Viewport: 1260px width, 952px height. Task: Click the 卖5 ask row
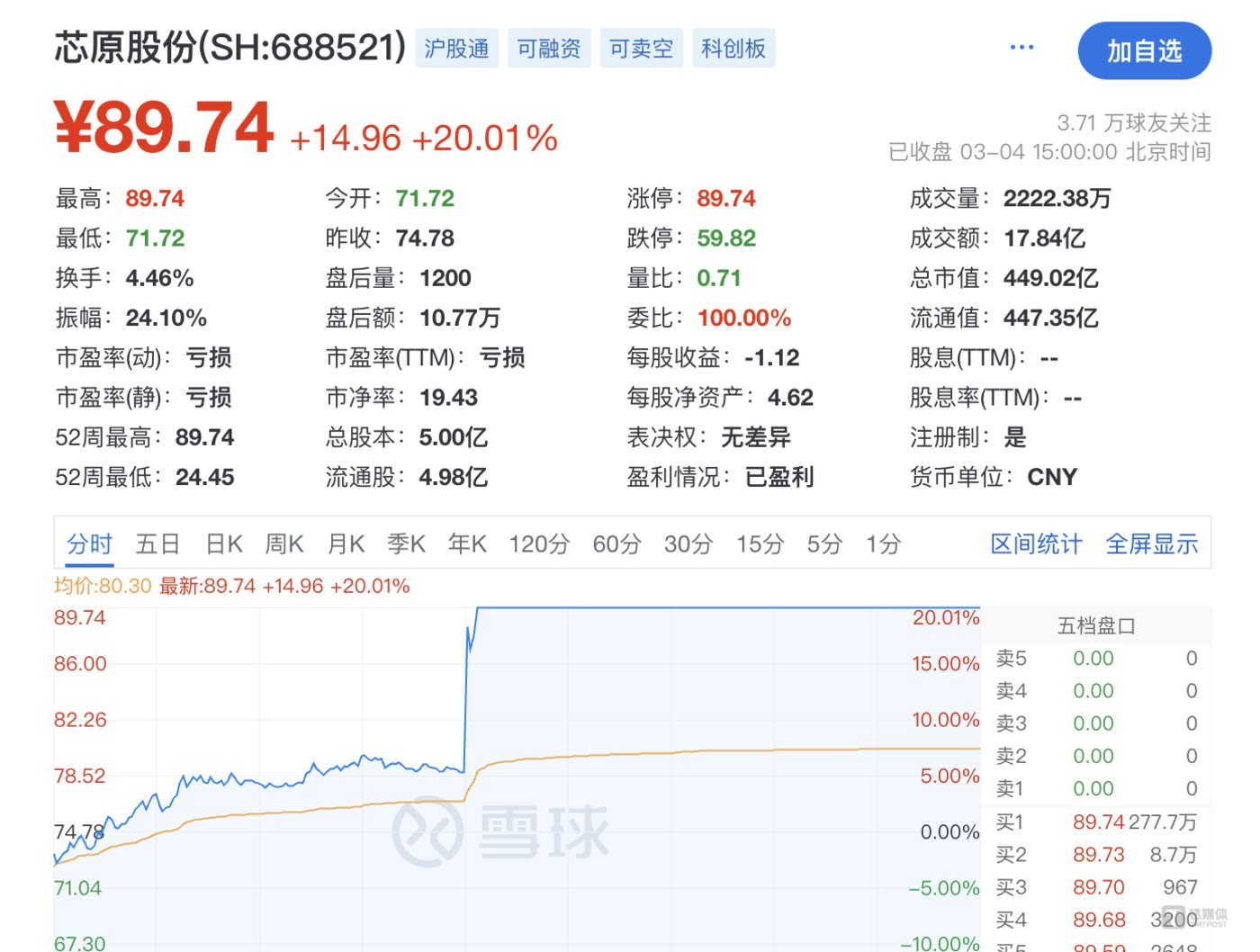(x=1096, y=659)
